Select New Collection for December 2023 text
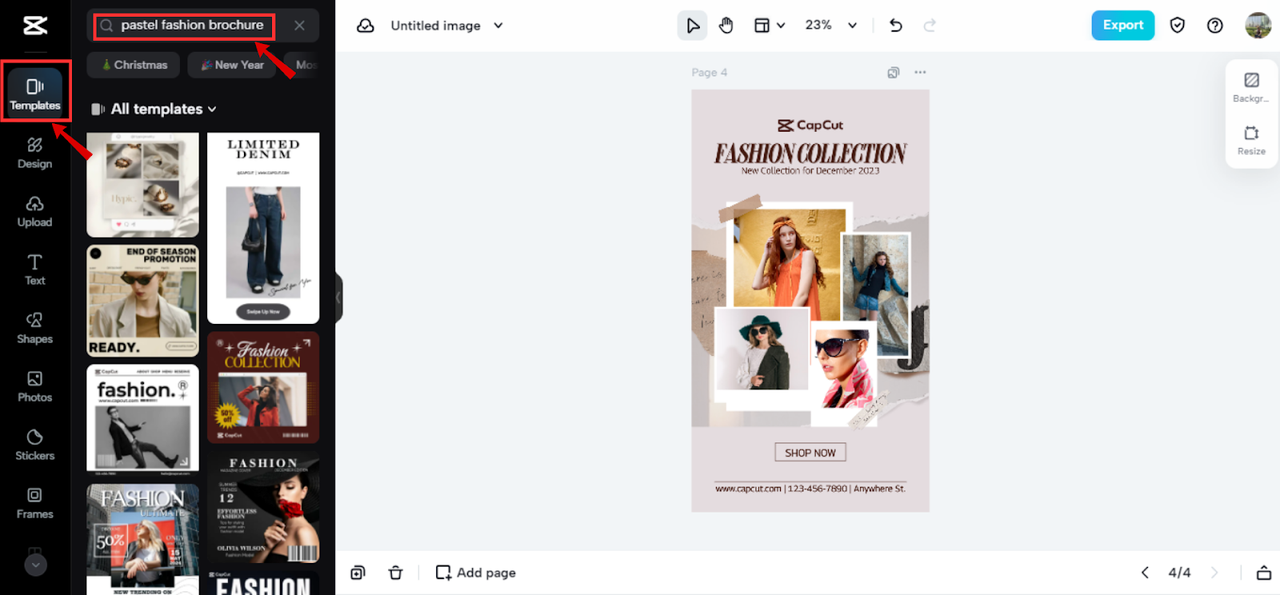 [810, 171]
